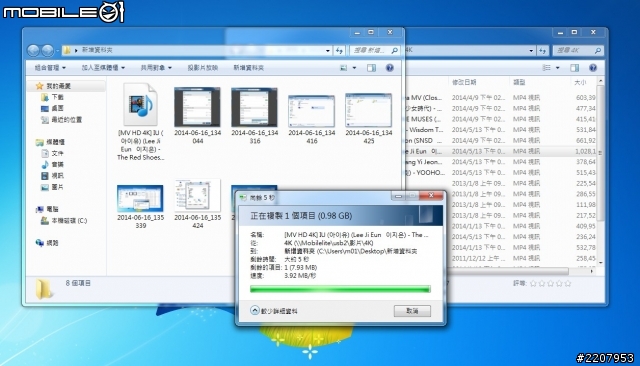640x366 pixels.
Task: Rate file one star next to 評等
Action: pyautogui.click(x=533, y=283)
